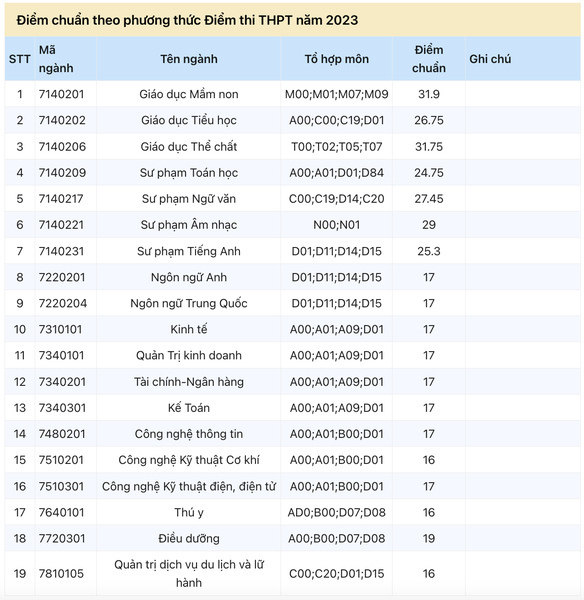The width and height of the screenshot is (584, 600).
Task: Select the score 19 for Điều dưỡng
Action: (429, 538)
